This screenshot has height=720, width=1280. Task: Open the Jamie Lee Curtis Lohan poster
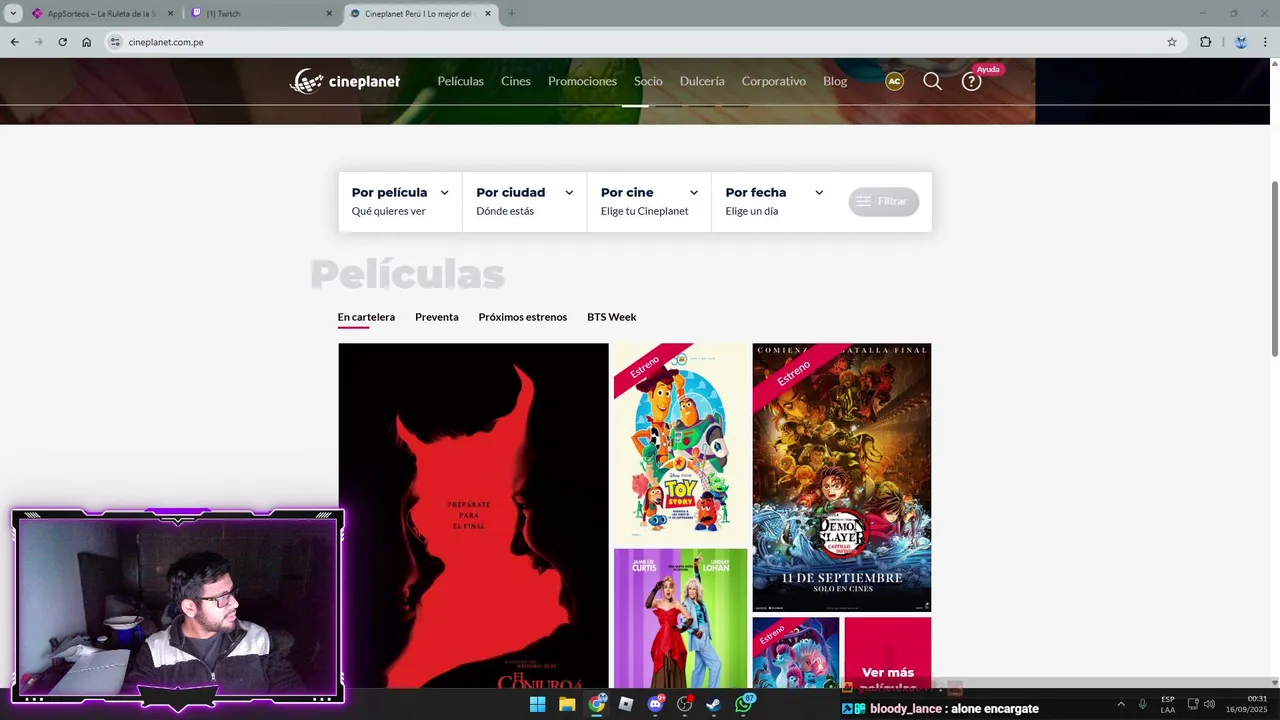(680, 618)
